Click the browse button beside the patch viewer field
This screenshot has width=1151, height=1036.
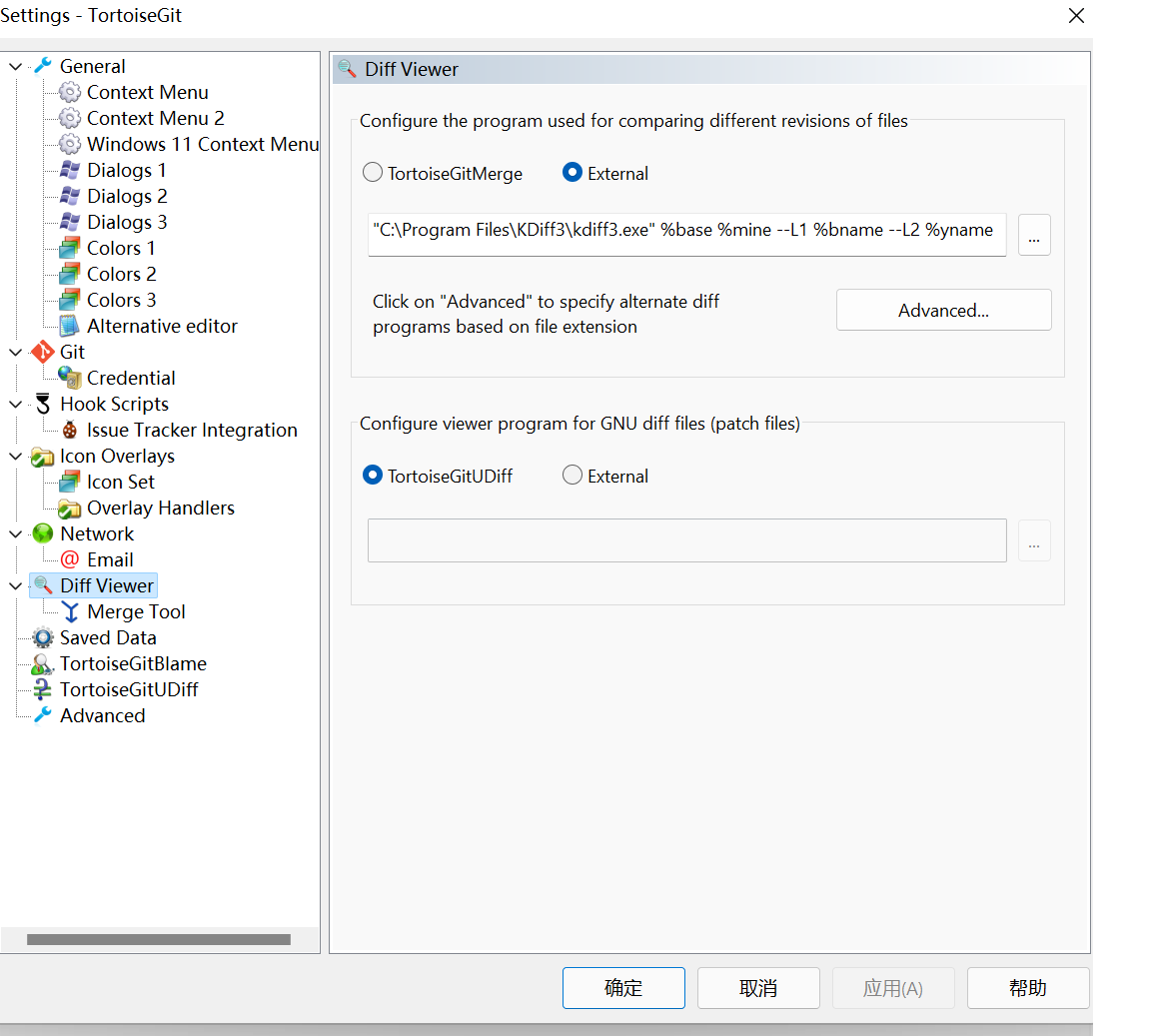(x=1034, y=541)
